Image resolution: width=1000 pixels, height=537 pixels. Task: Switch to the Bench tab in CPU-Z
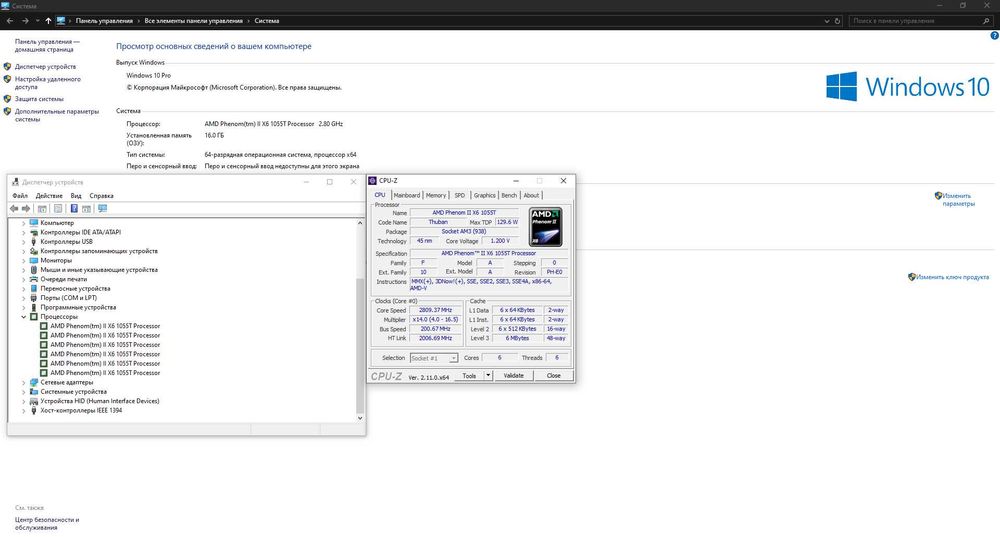pyautogui.click(x=509, y=195)
